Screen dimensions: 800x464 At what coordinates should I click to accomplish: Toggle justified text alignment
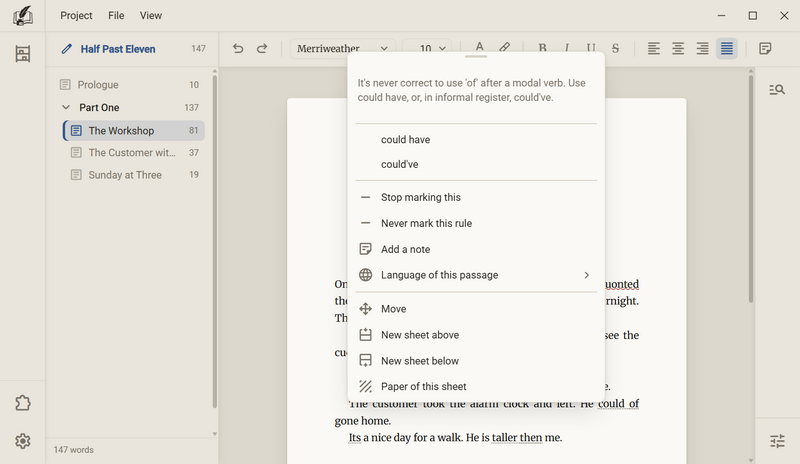pyautogui.click(x=727, y=48)
